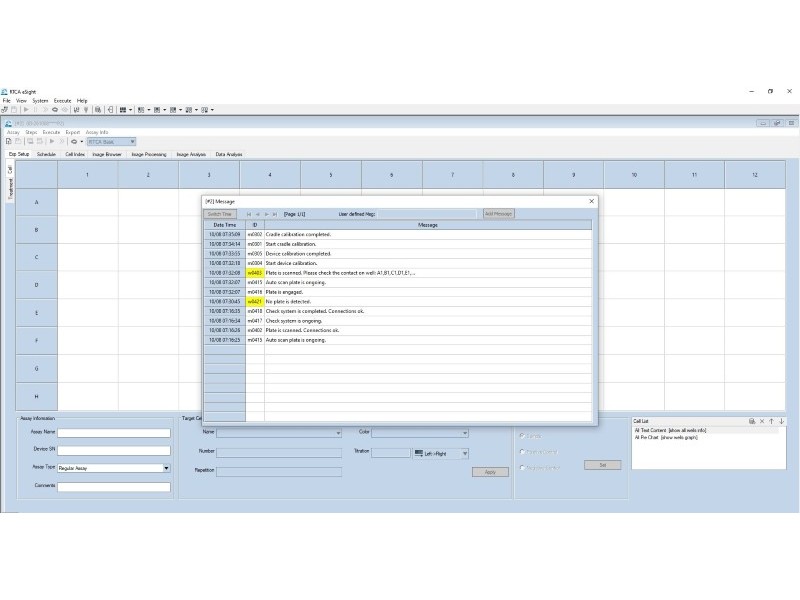Click the move down arrow in Cell List
This screenshot has height=600, width=800.
tap(781, 421)
